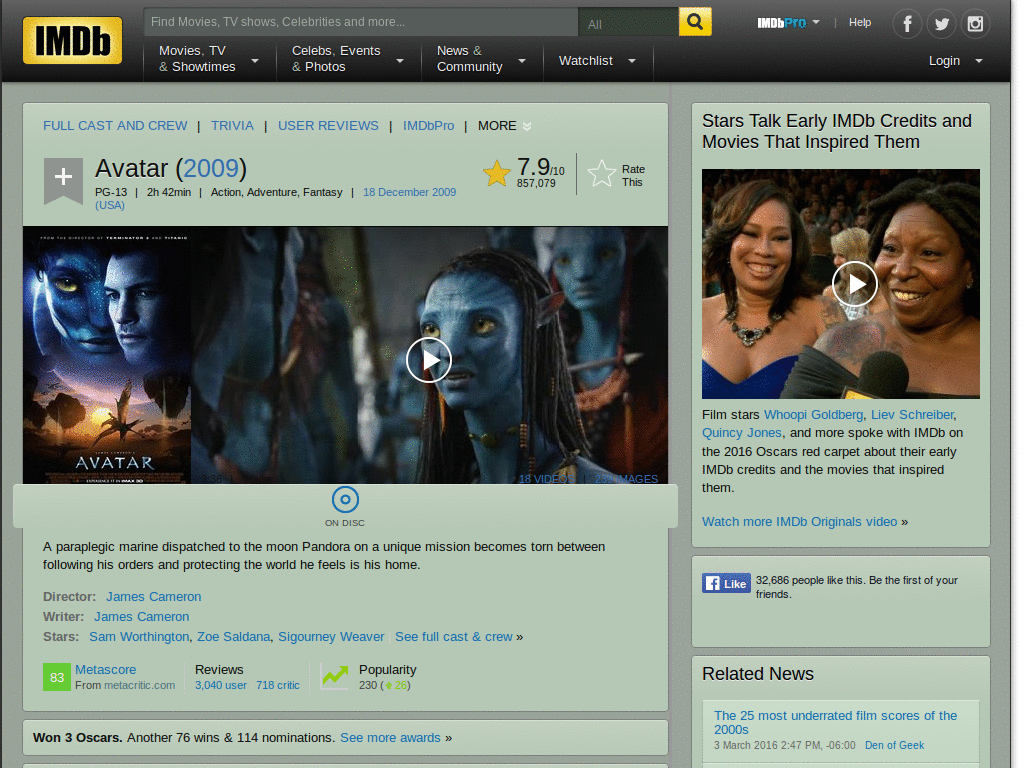This screenshot has width=1024, height=768.
Task: Click the green popularity trend icon
Action: (335, 676)
